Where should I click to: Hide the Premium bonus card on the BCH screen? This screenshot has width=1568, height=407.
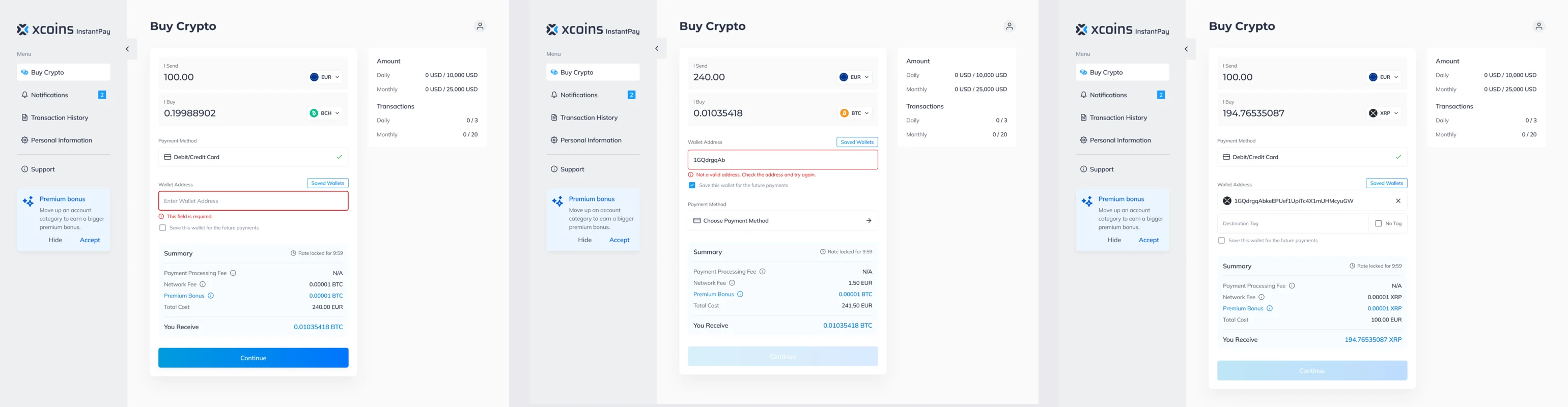[55, 240]
